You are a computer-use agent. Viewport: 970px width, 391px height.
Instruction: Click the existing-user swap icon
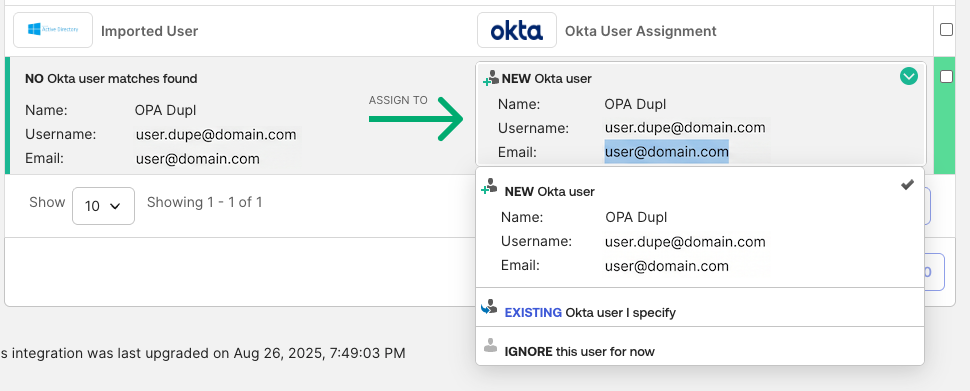[489, 307]
